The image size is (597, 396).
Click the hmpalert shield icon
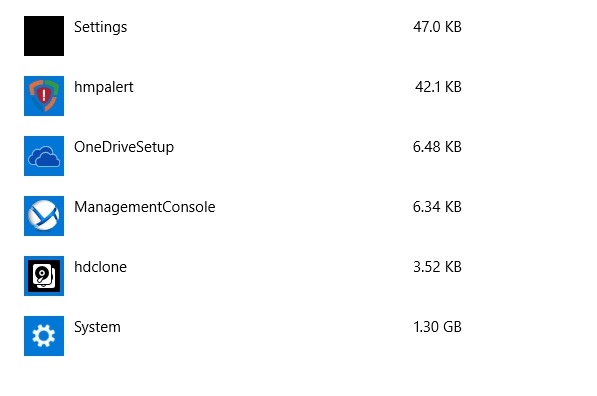coord(44,96)
